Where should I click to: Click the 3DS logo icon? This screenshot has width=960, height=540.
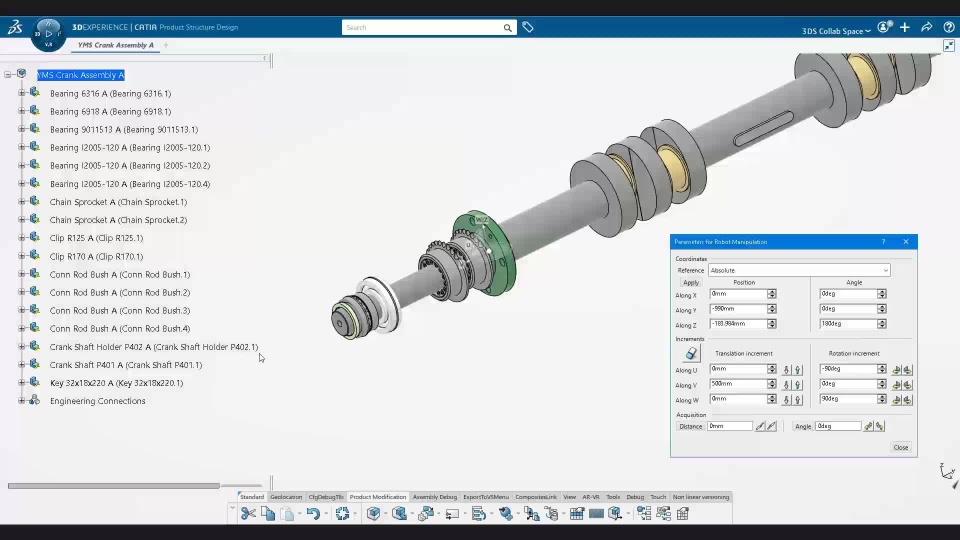[x=15, y=27]
